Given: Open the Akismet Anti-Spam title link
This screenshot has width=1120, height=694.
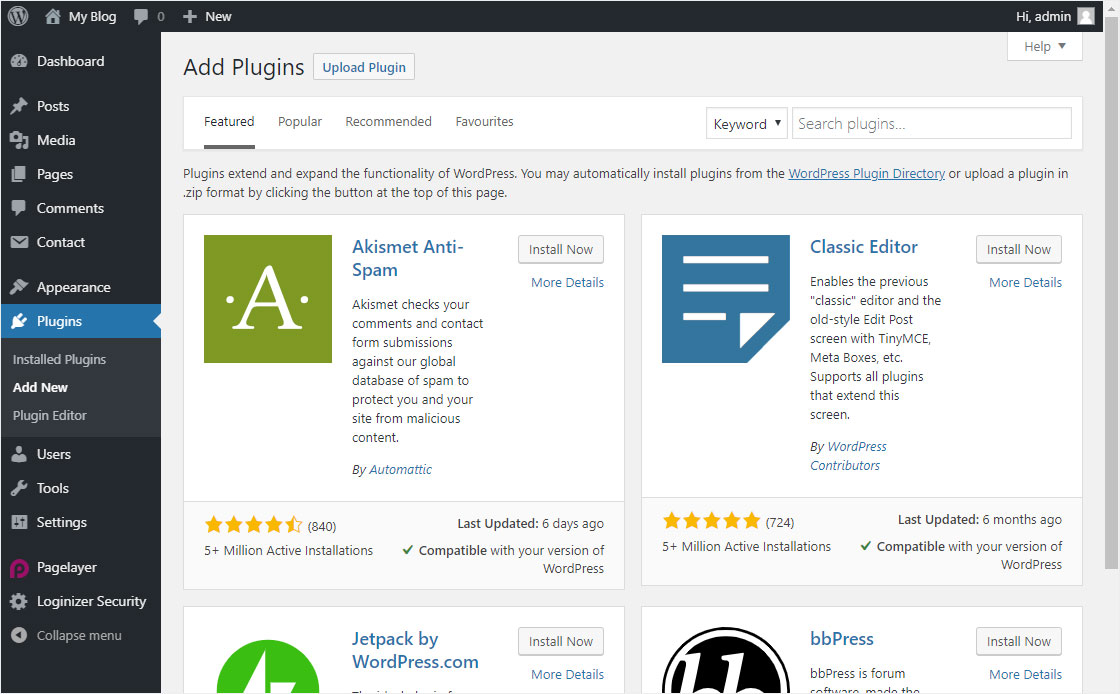Looking at the screenshot, I should tap(408, 258).
